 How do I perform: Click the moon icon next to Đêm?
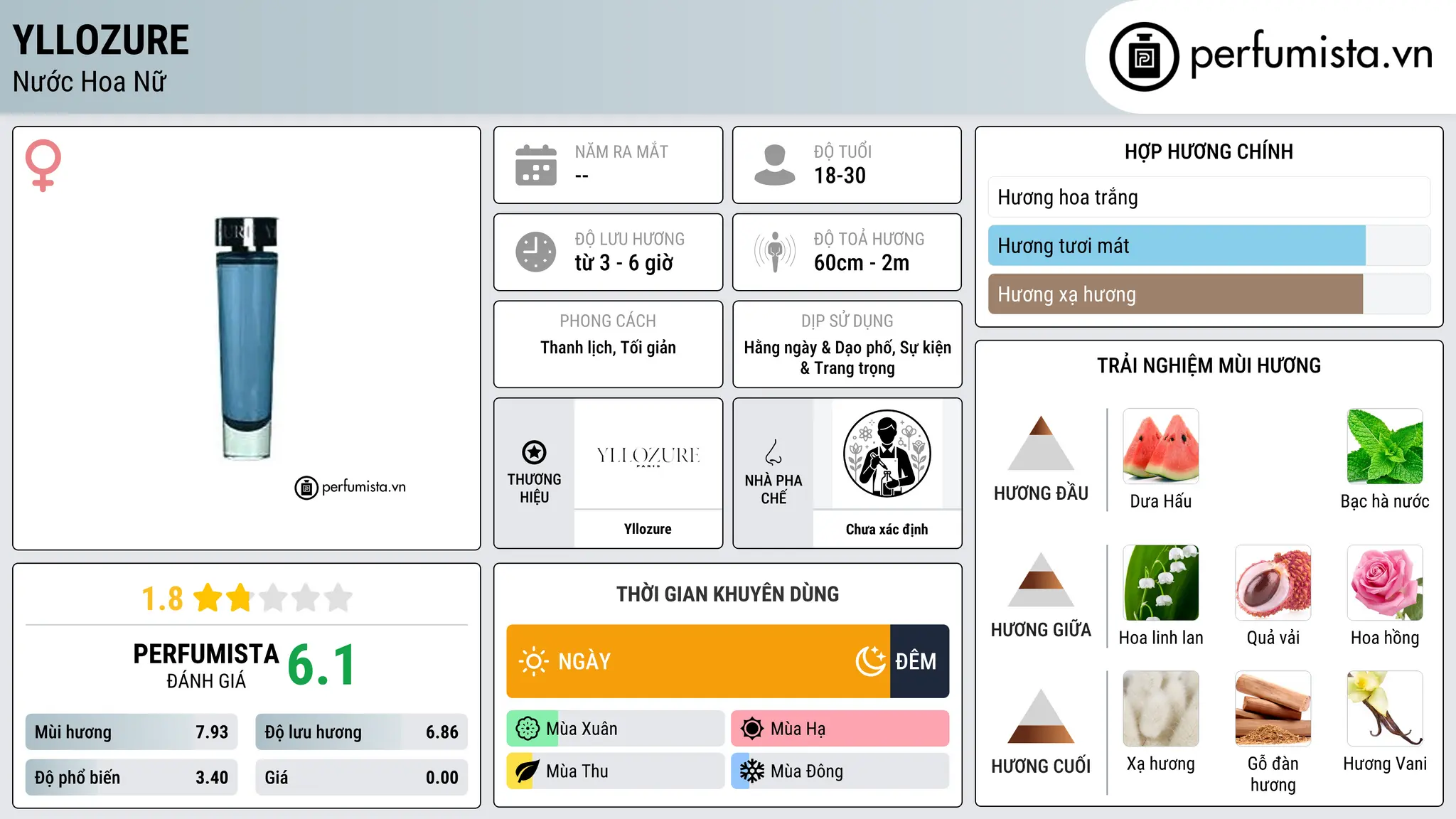pyautogui.click(x=871, y=661)
